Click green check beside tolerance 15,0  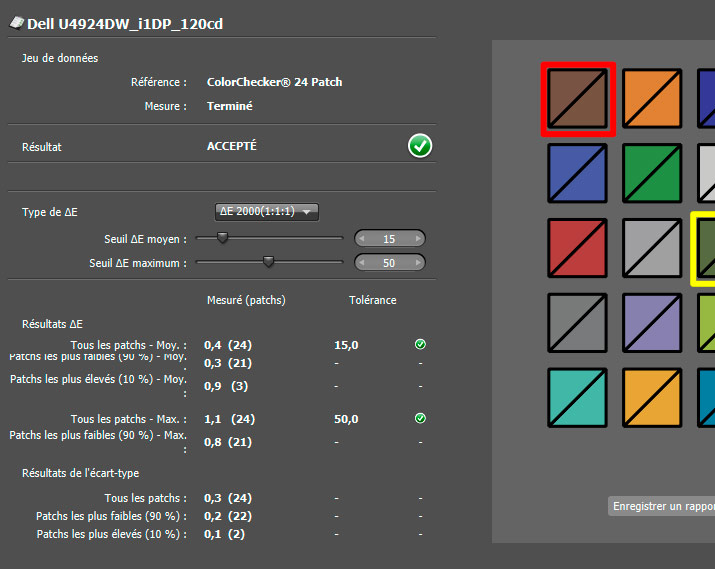click(420, 344)
